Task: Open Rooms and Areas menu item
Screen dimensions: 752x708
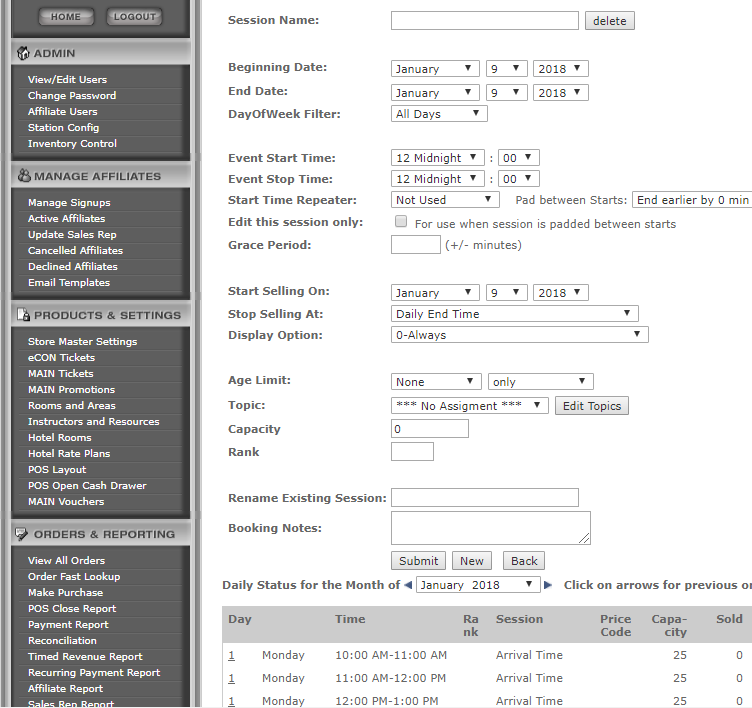Action: [x=72, y=405]
